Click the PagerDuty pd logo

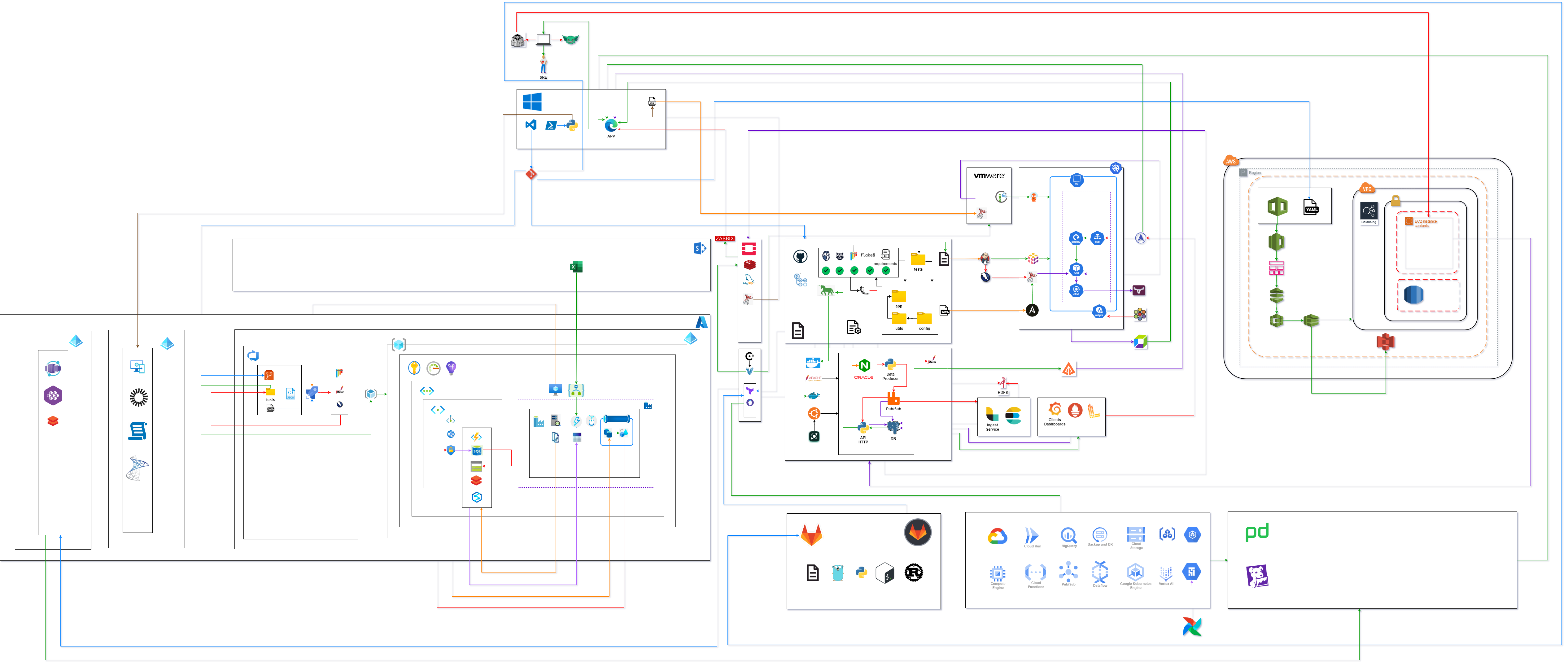tap(1257, 532)
